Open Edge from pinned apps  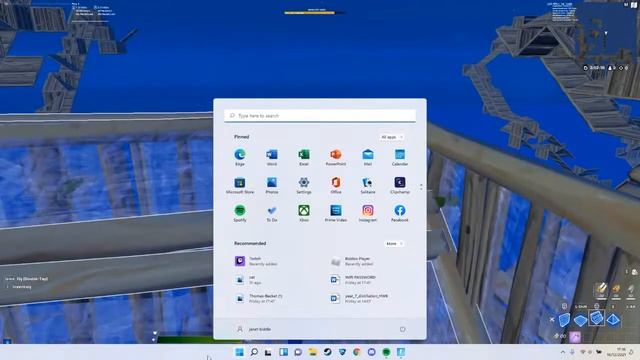coord(240,157)
